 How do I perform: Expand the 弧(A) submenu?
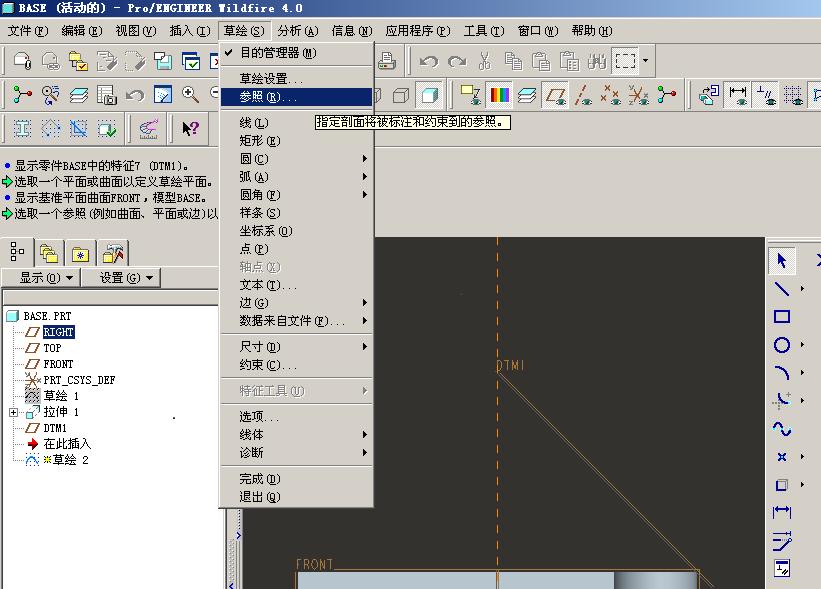tap(297, 176)
